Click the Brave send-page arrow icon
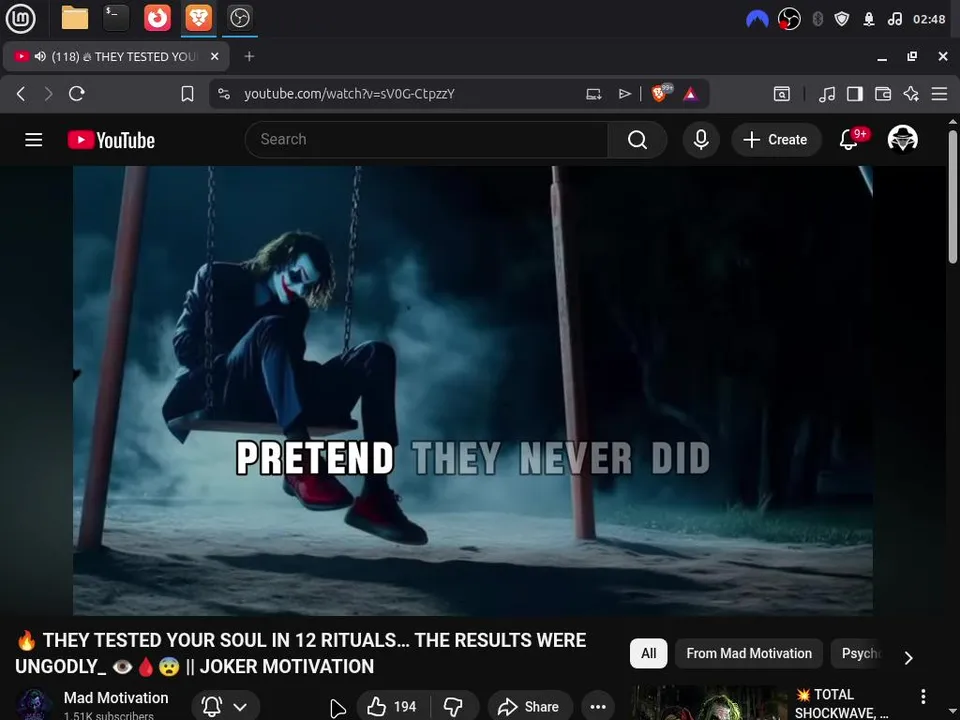This screenshot has width=960, height=720. click(x=624, y=94)
